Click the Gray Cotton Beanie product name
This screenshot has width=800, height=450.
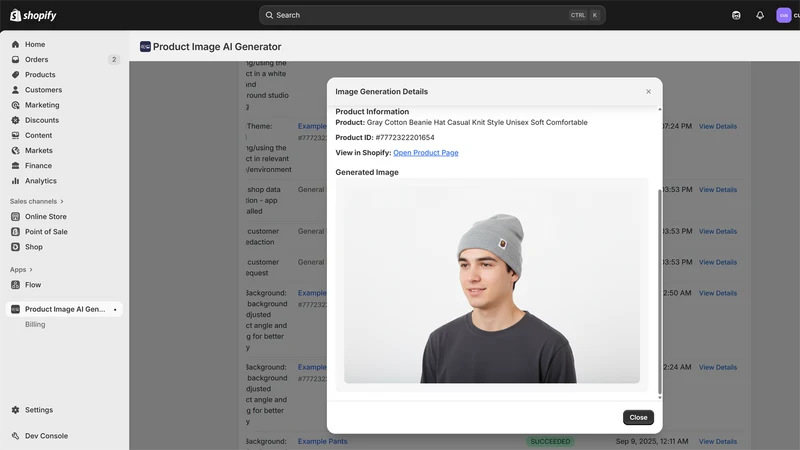point(477,122)
